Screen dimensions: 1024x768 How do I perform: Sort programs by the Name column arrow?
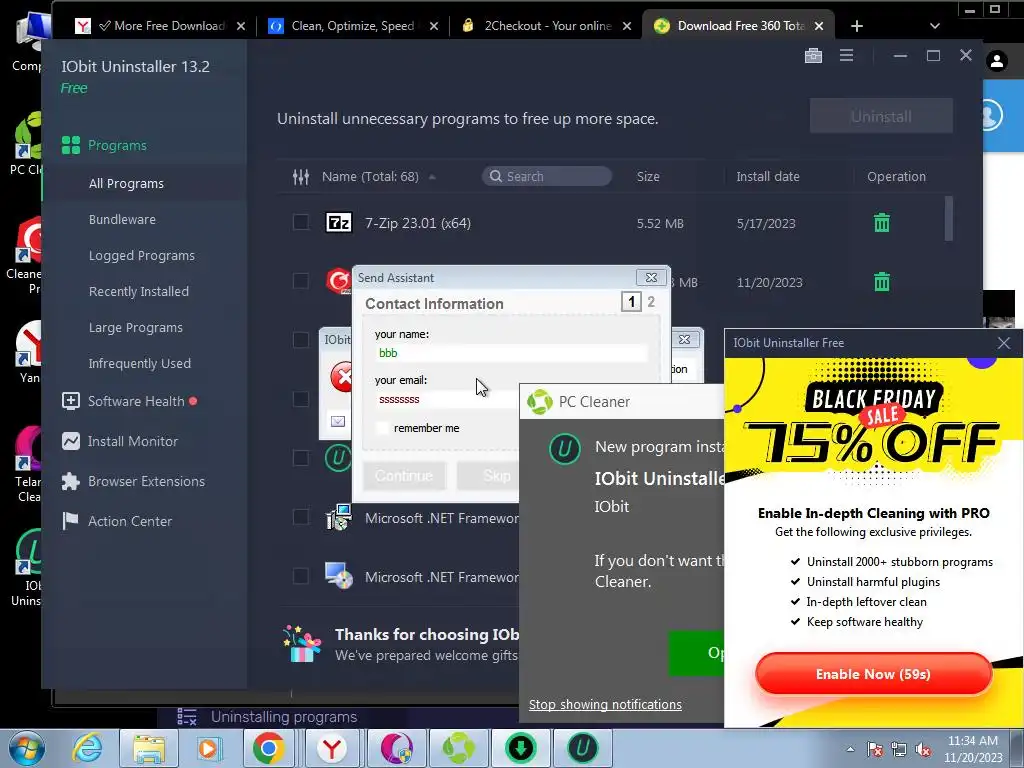(x=432, y=177)
